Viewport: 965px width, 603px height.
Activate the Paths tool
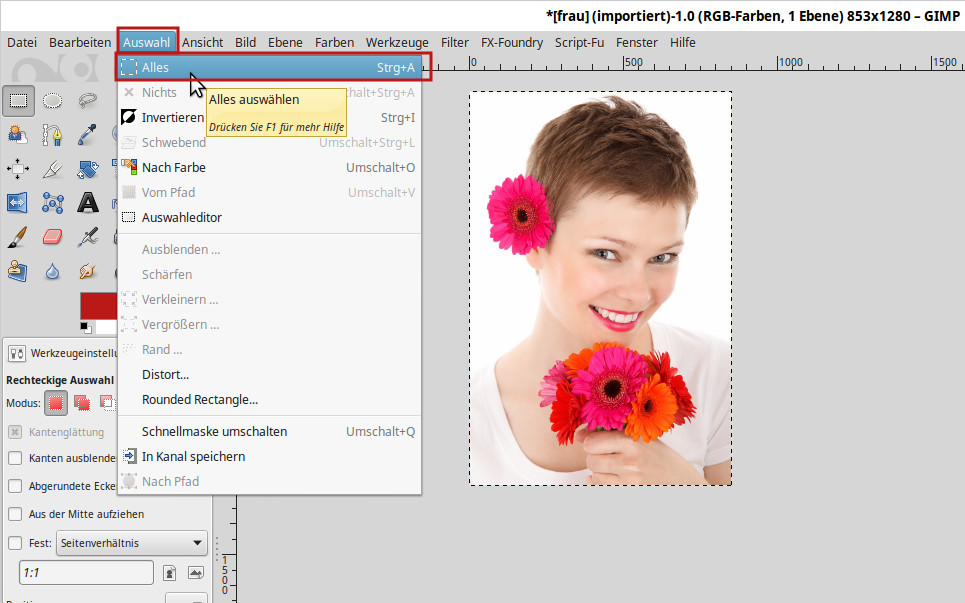click(x=53, y=134)
